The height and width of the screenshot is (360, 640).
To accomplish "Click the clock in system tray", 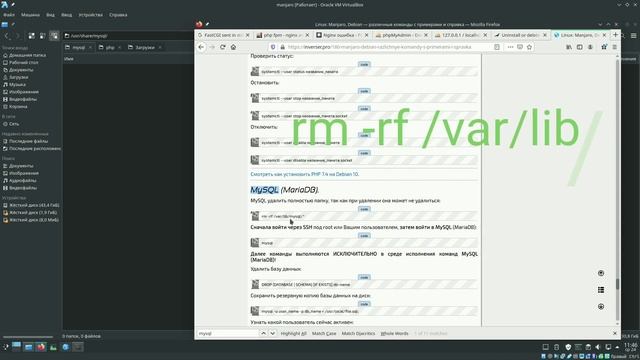I will click(631, 347).
